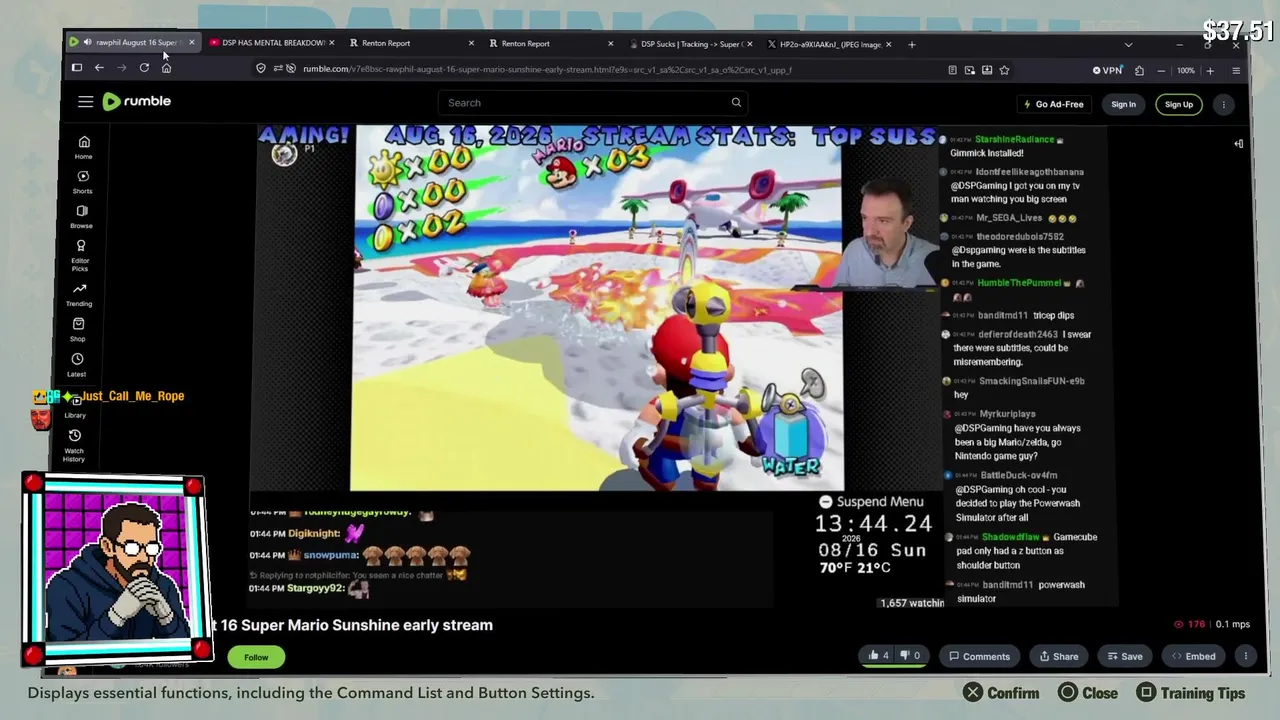1280x720 pixels.
Task: Switch to DSP Sucks Tracking tab
Action: tap(690, 44)
